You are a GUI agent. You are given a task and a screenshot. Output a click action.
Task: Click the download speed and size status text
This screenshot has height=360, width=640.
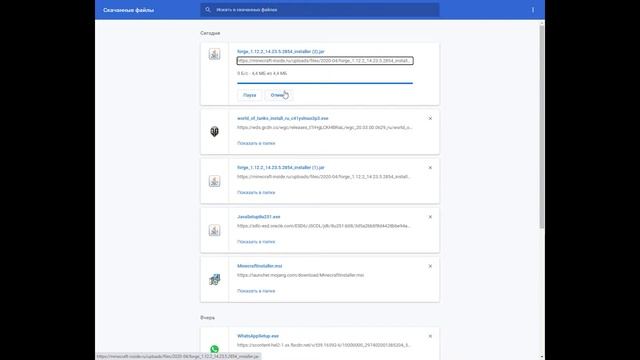(x=262, y=73)
